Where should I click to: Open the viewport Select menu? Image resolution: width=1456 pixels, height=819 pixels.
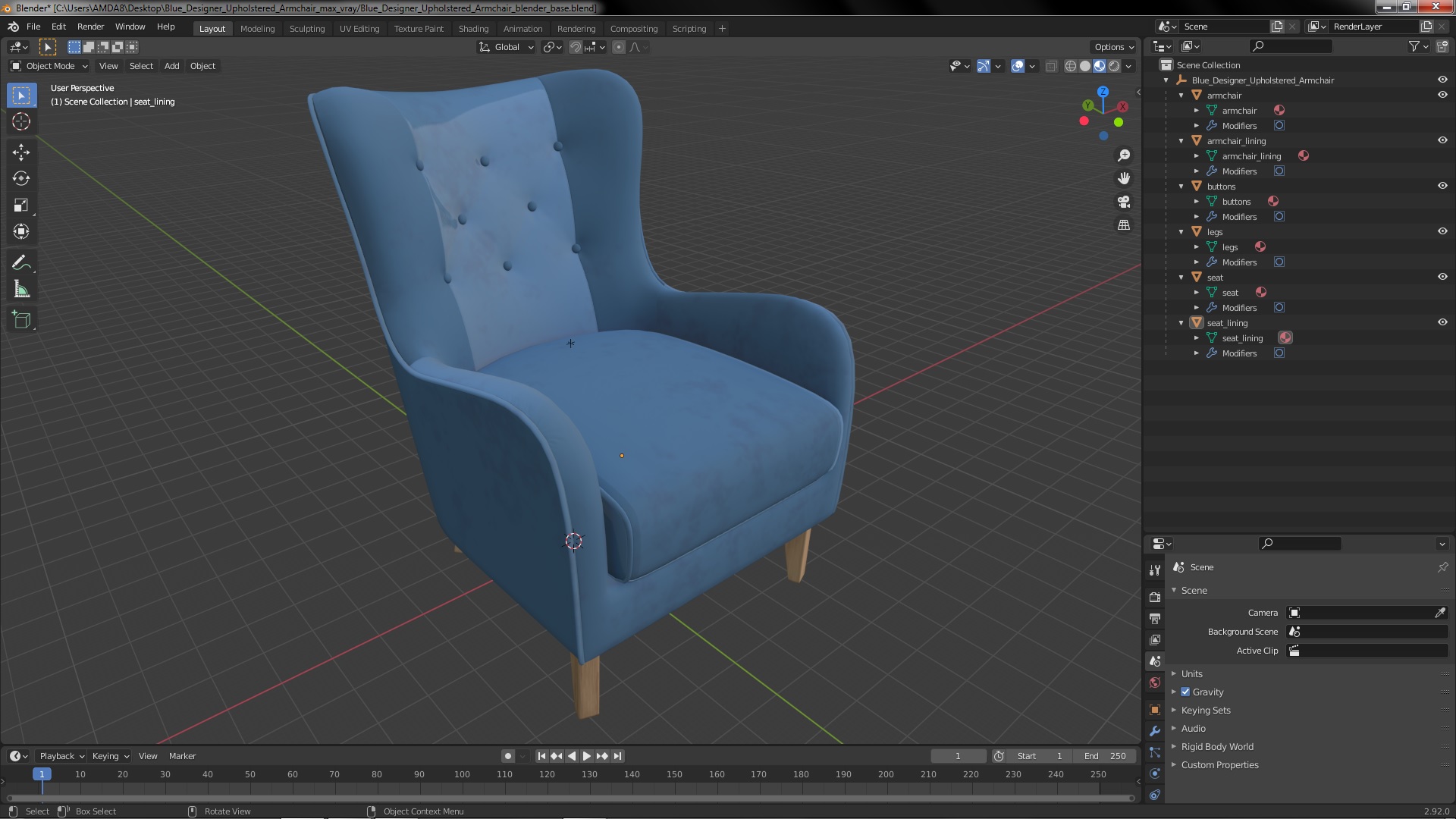click(x=141, y=66)
